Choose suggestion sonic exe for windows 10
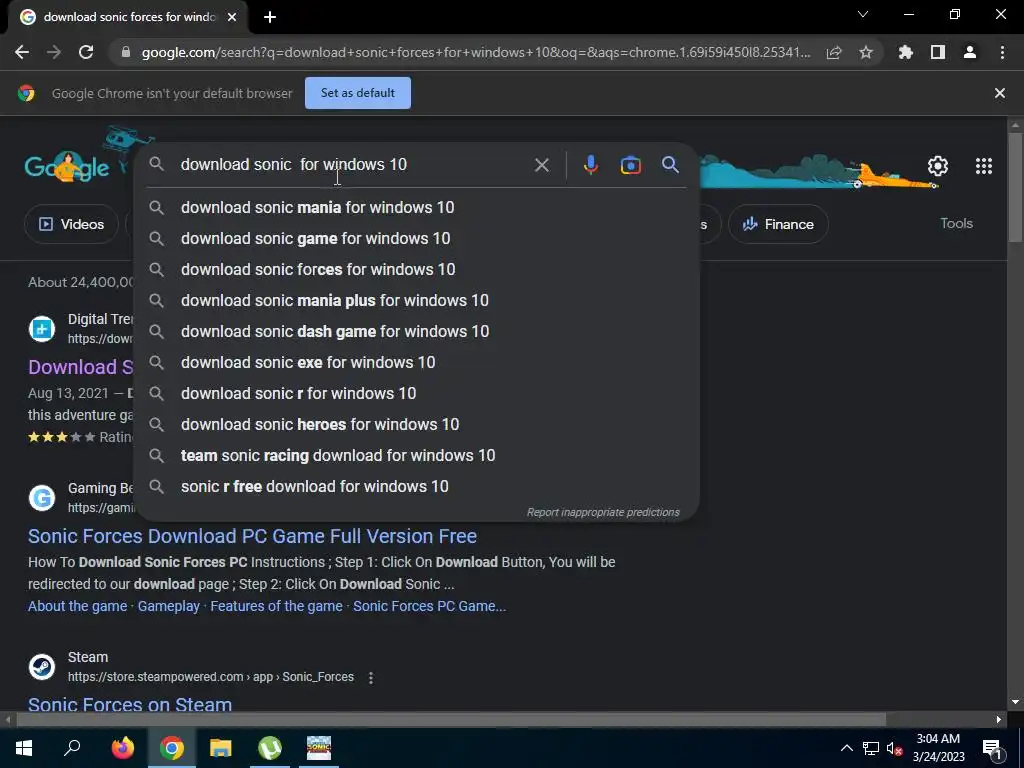 pos(416,362)
